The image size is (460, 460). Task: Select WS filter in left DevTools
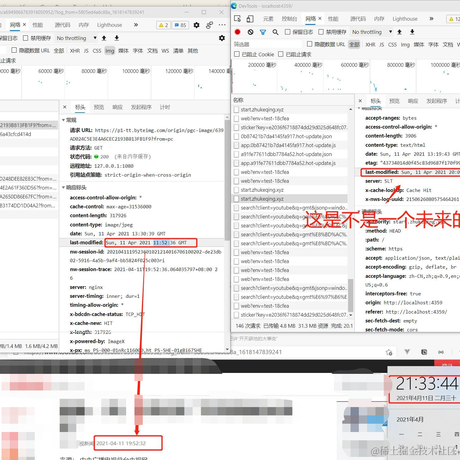tap(165, 50)
